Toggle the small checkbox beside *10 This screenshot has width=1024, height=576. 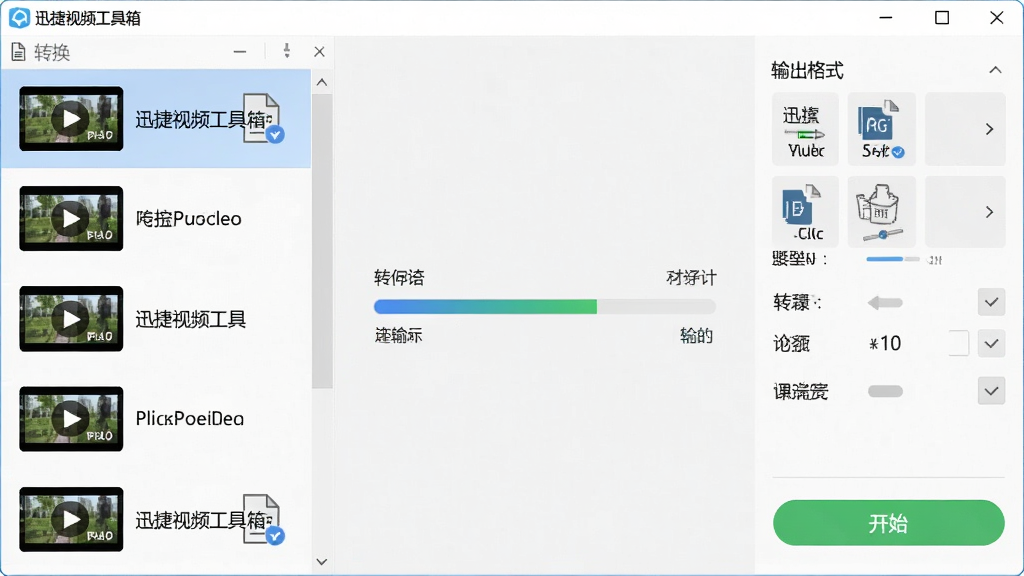958,343
